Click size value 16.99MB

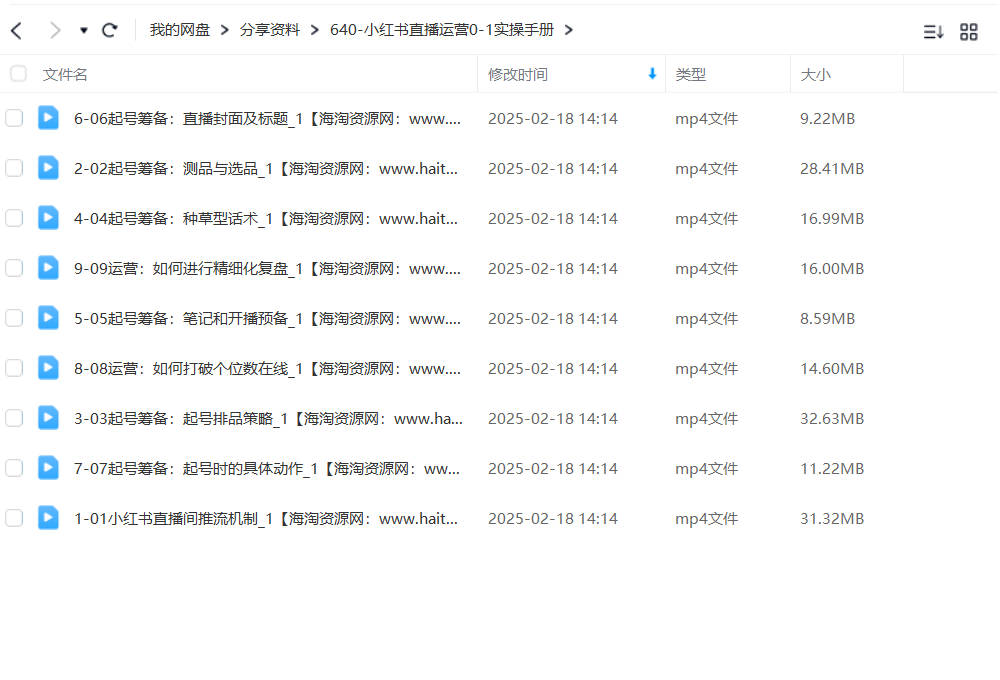point(832,219)
